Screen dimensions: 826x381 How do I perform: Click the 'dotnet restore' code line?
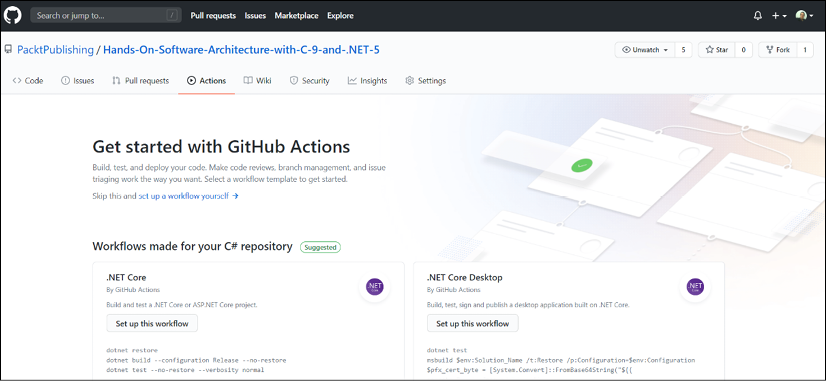132,350
